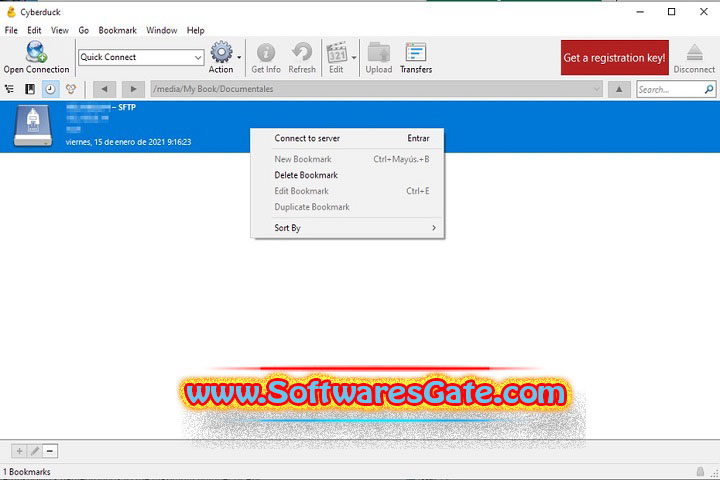Open the Go menu
720x480 pixels.
coord(84,30)
